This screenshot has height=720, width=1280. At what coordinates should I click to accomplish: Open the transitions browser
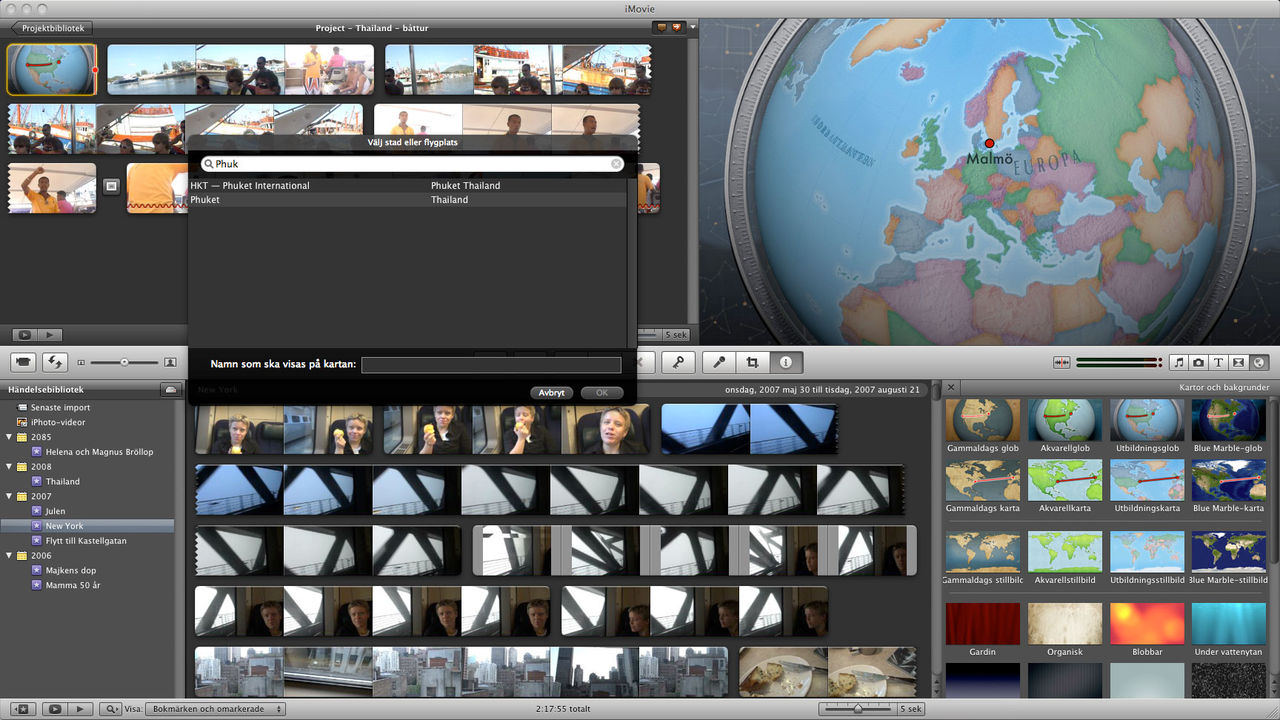1239,362
